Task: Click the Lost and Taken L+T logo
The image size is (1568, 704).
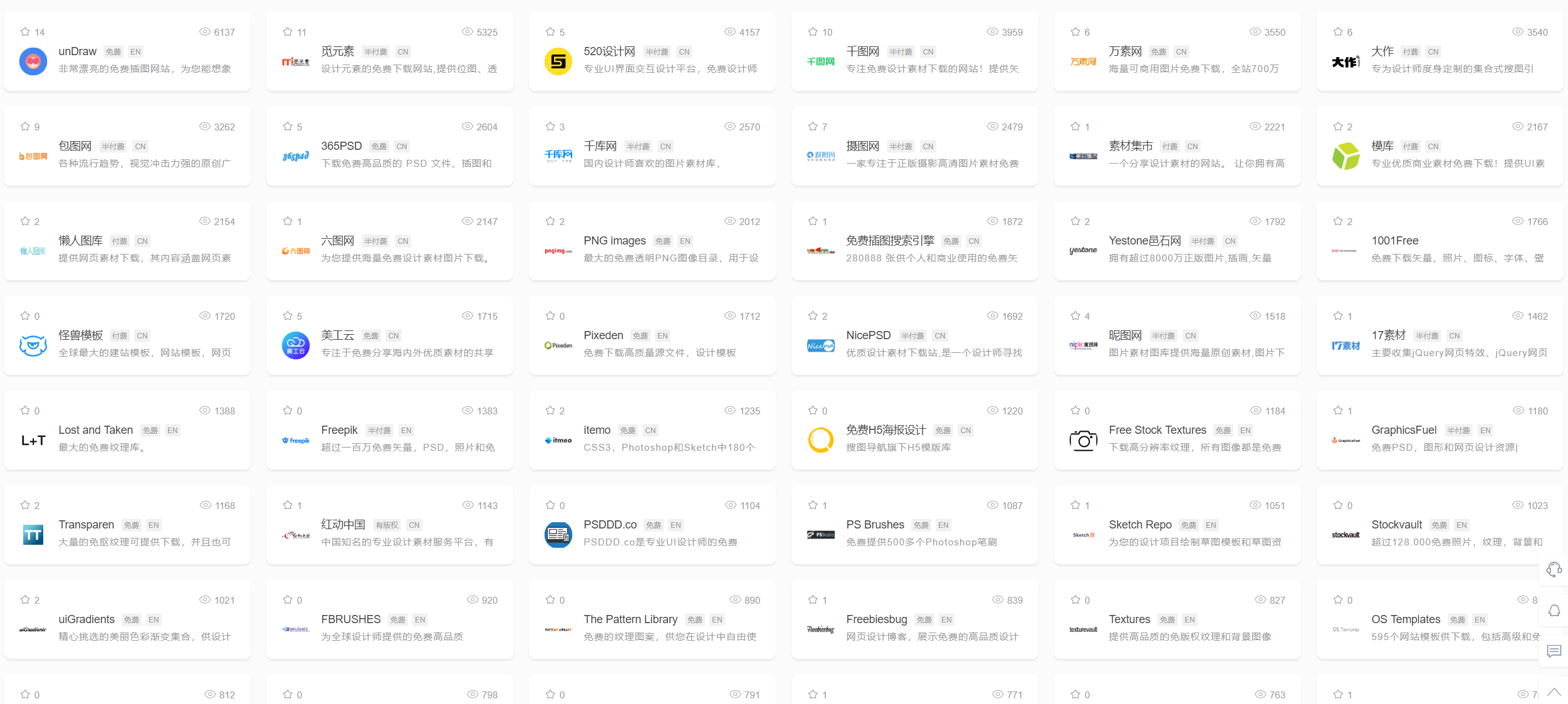Action: click(33, 440)
